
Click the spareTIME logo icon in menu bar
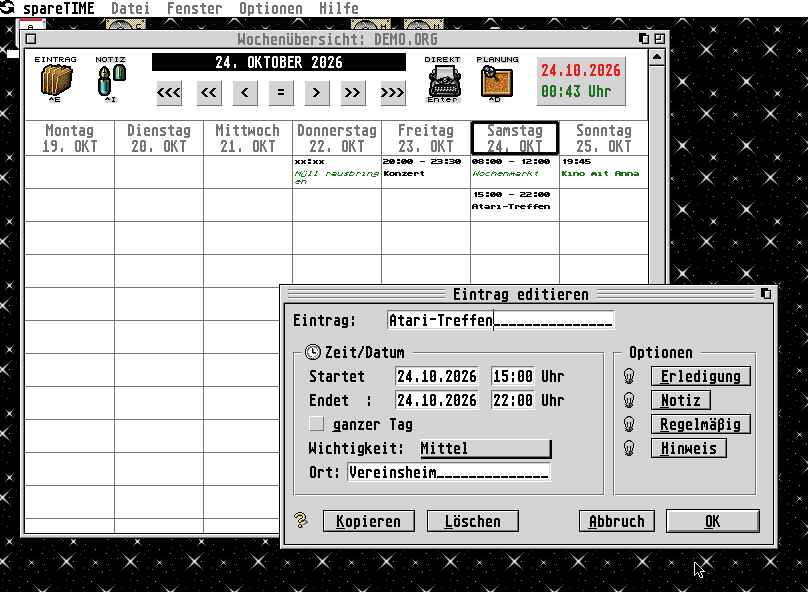pos(7,7)
